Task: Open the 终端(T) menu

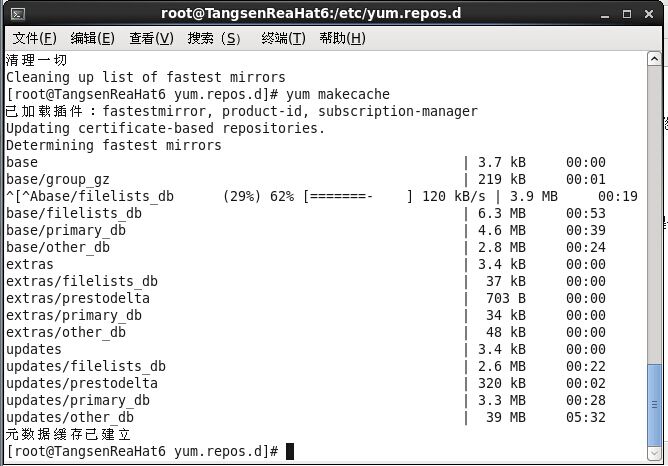Action: pos(283,38)
